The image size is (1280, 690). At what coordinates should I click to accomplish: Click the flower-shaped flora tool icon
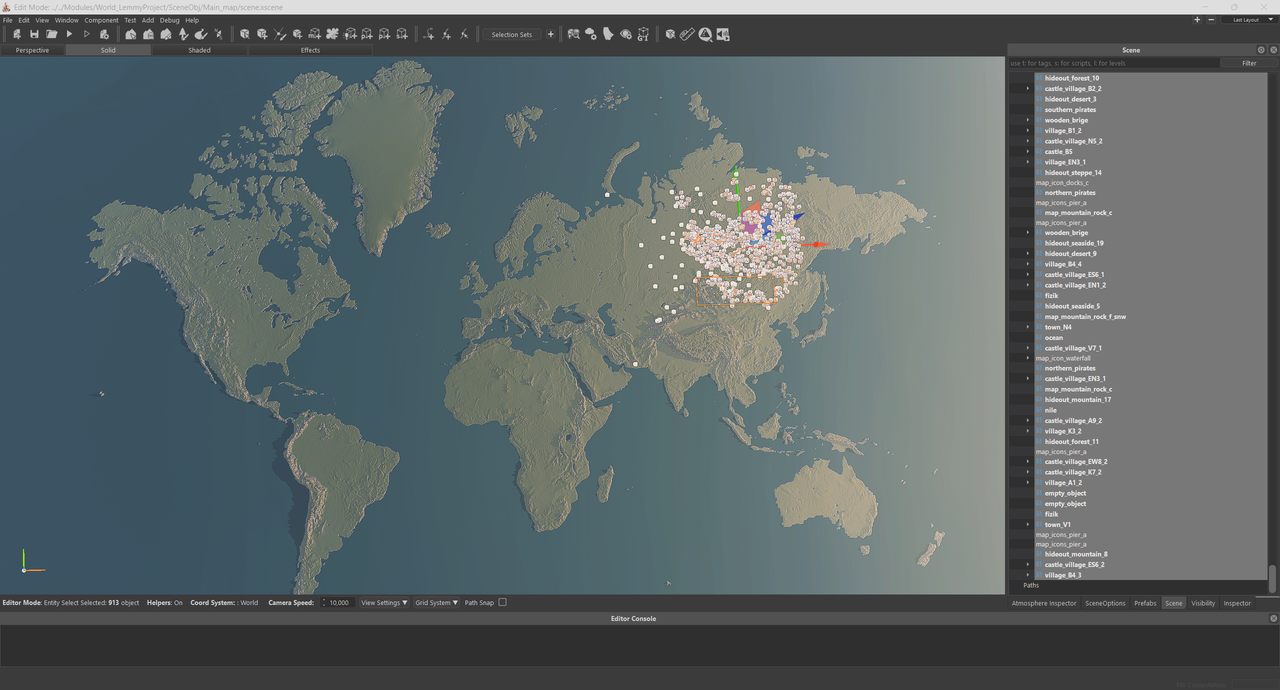[331, 34]
